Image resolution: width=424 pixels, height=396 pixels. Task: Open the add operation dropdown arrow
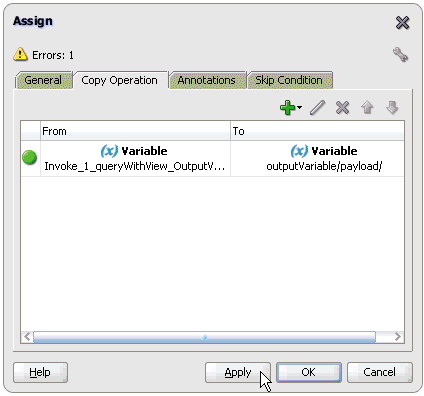coord(299,108)
